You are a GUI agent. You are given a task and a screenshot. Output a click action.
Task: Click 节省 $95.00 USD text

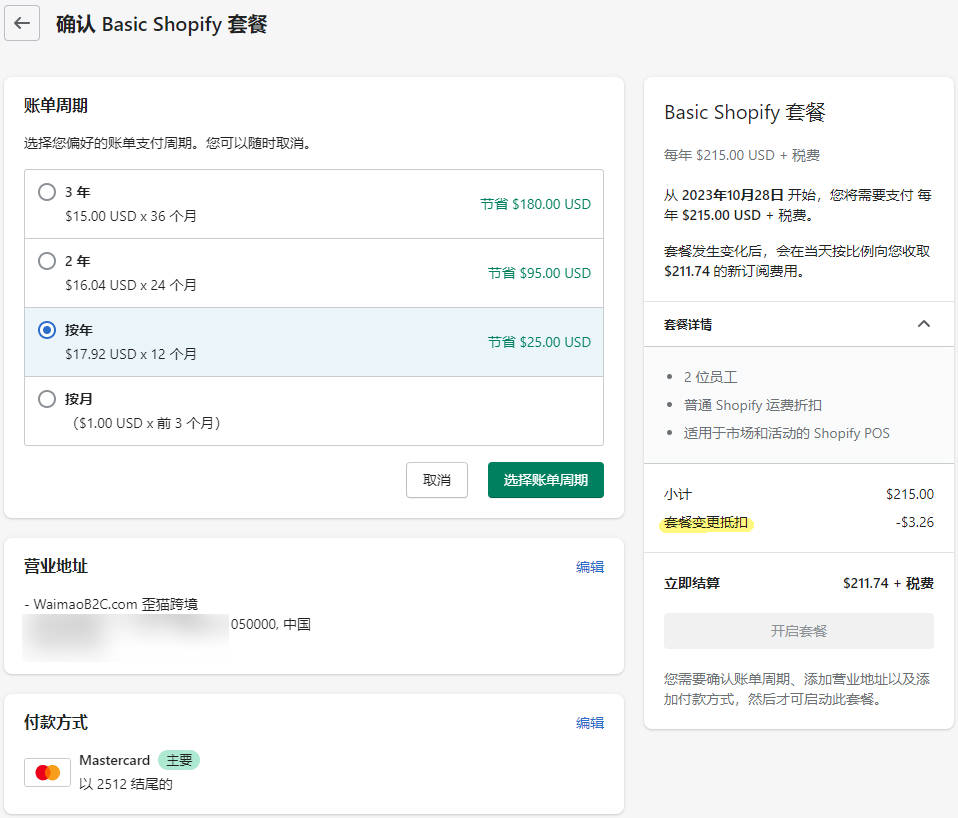coord(539,273)
